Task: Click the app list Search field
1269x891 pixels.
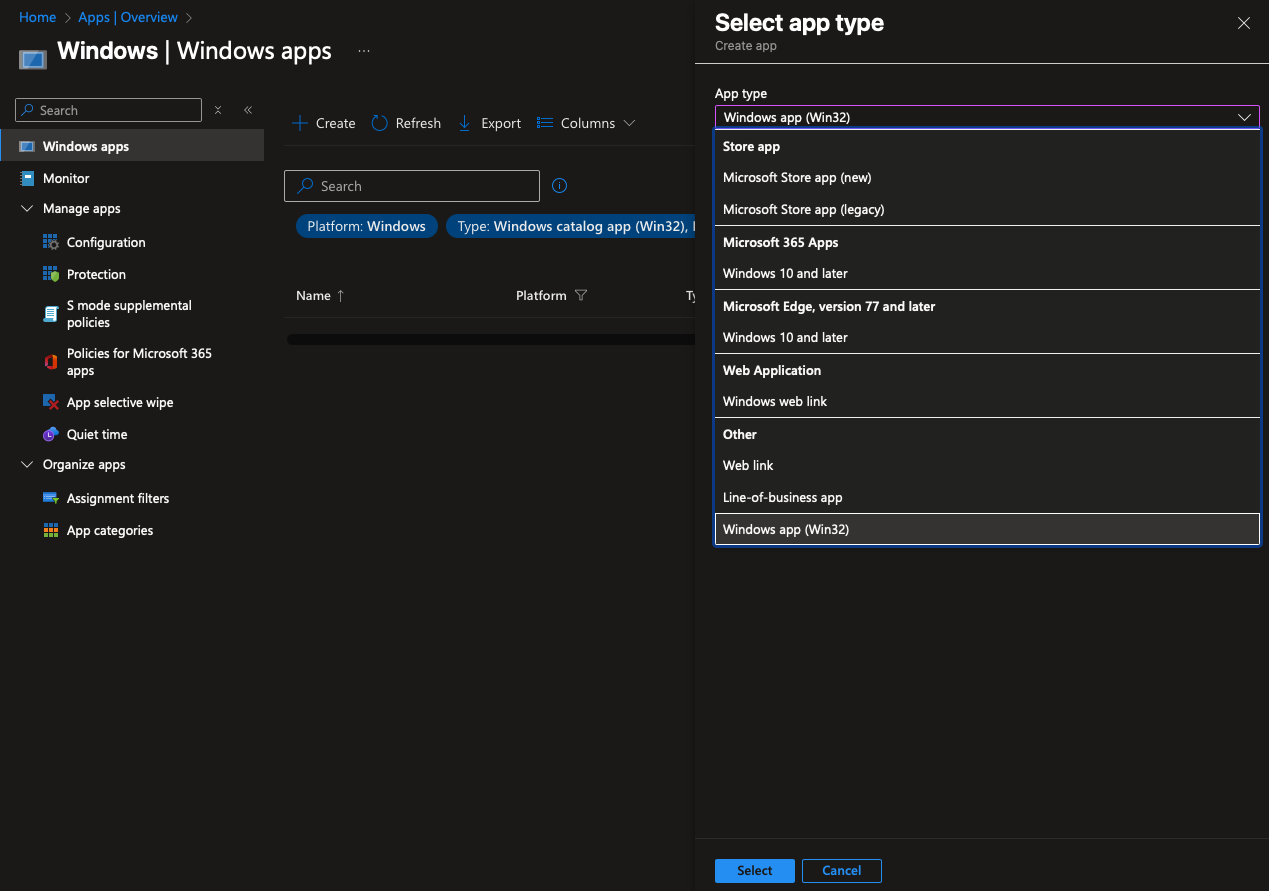Action: (412, 186)
